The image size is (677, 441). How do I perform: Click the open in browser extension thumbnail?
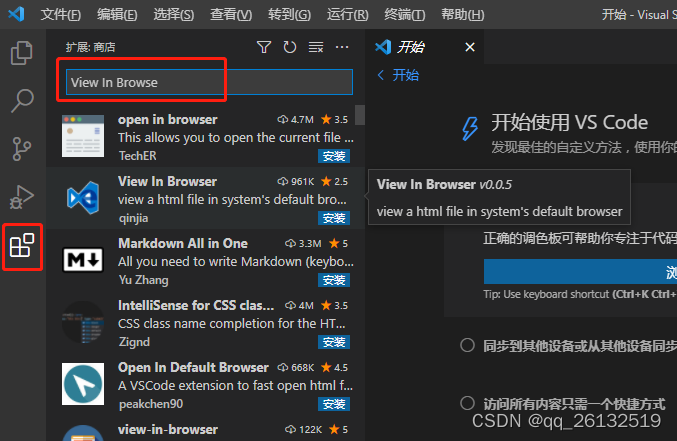[83, 136]
